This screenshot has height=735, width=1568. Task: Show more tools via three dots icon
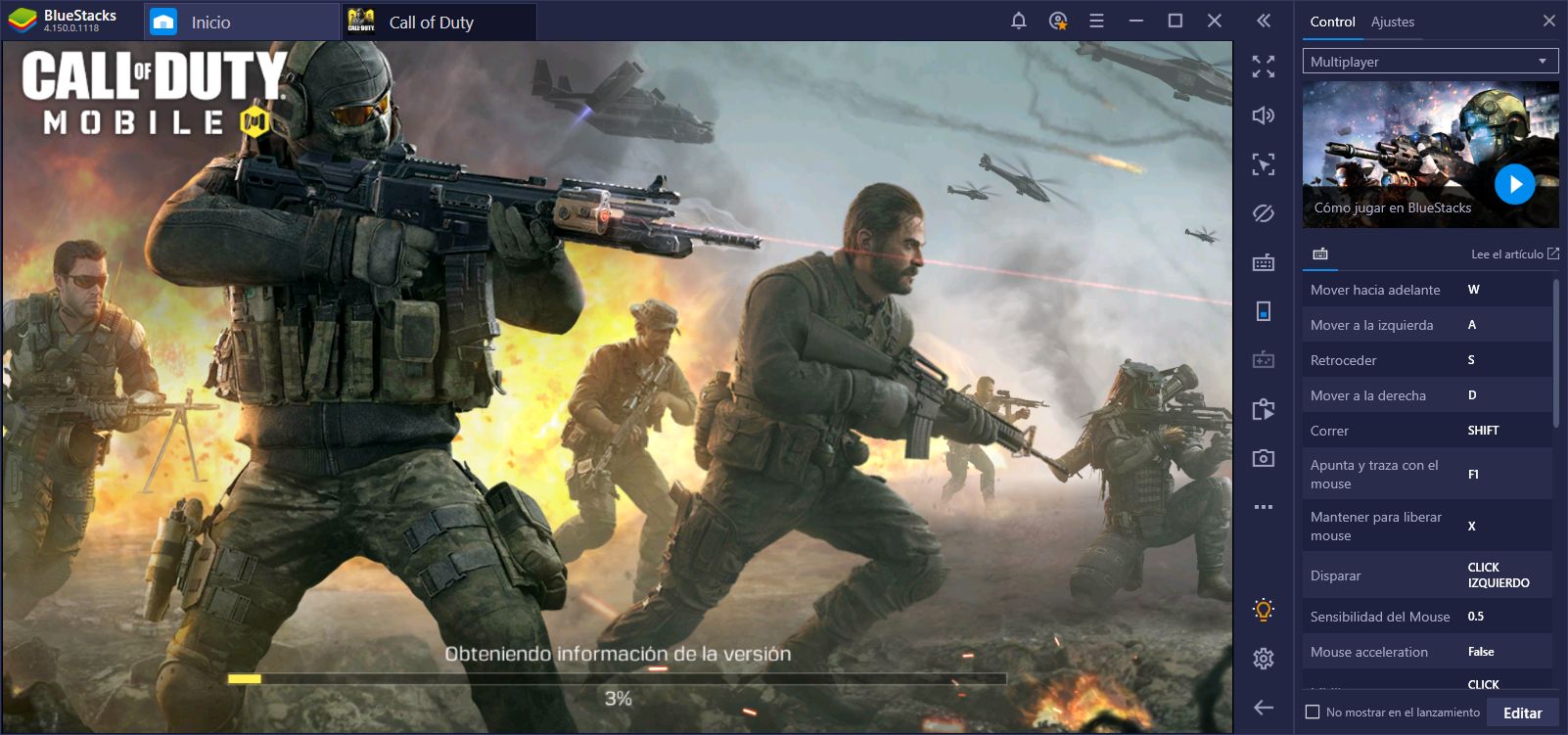(1264, 507)
